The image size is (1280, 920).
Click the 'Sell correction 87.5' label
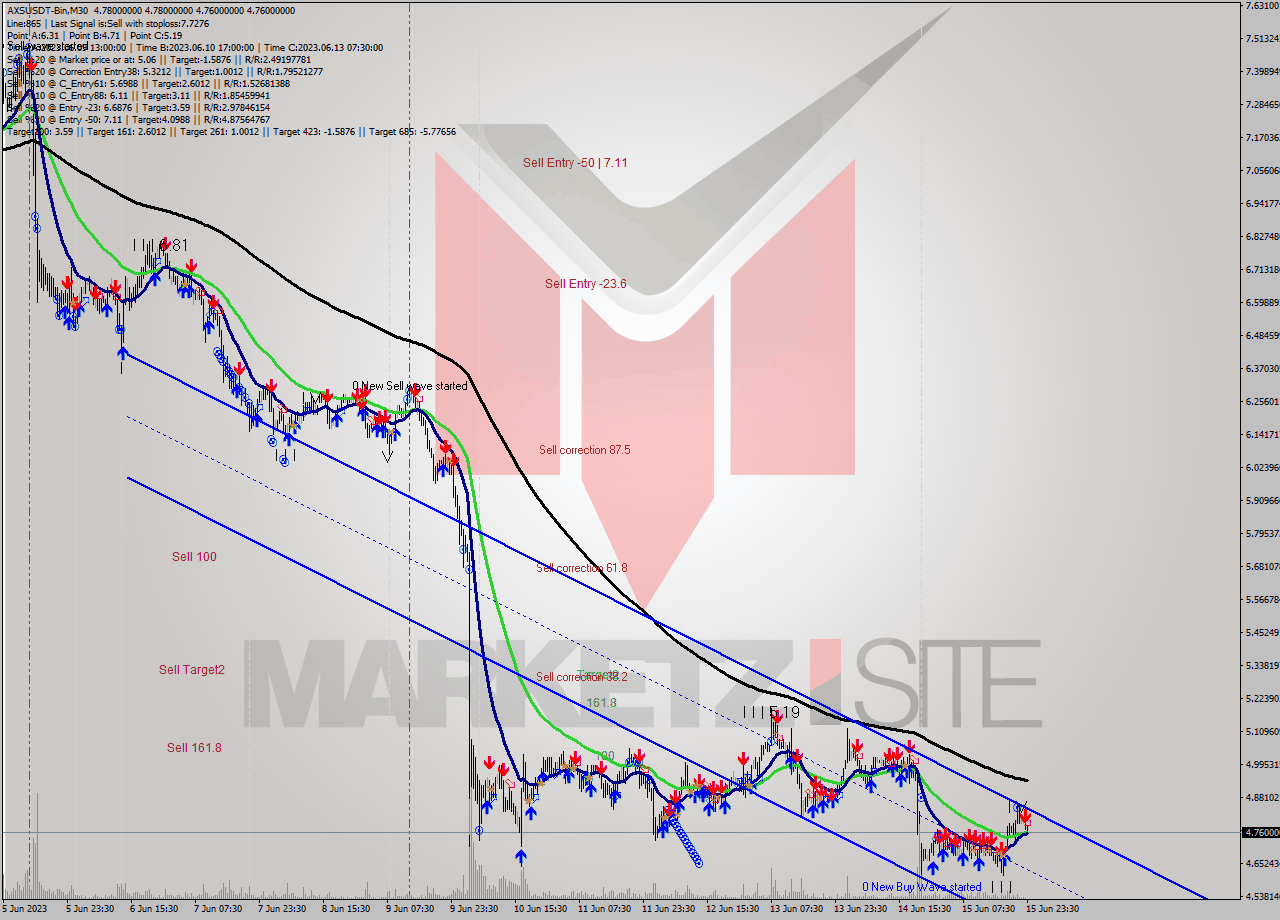tap(584, 450)
